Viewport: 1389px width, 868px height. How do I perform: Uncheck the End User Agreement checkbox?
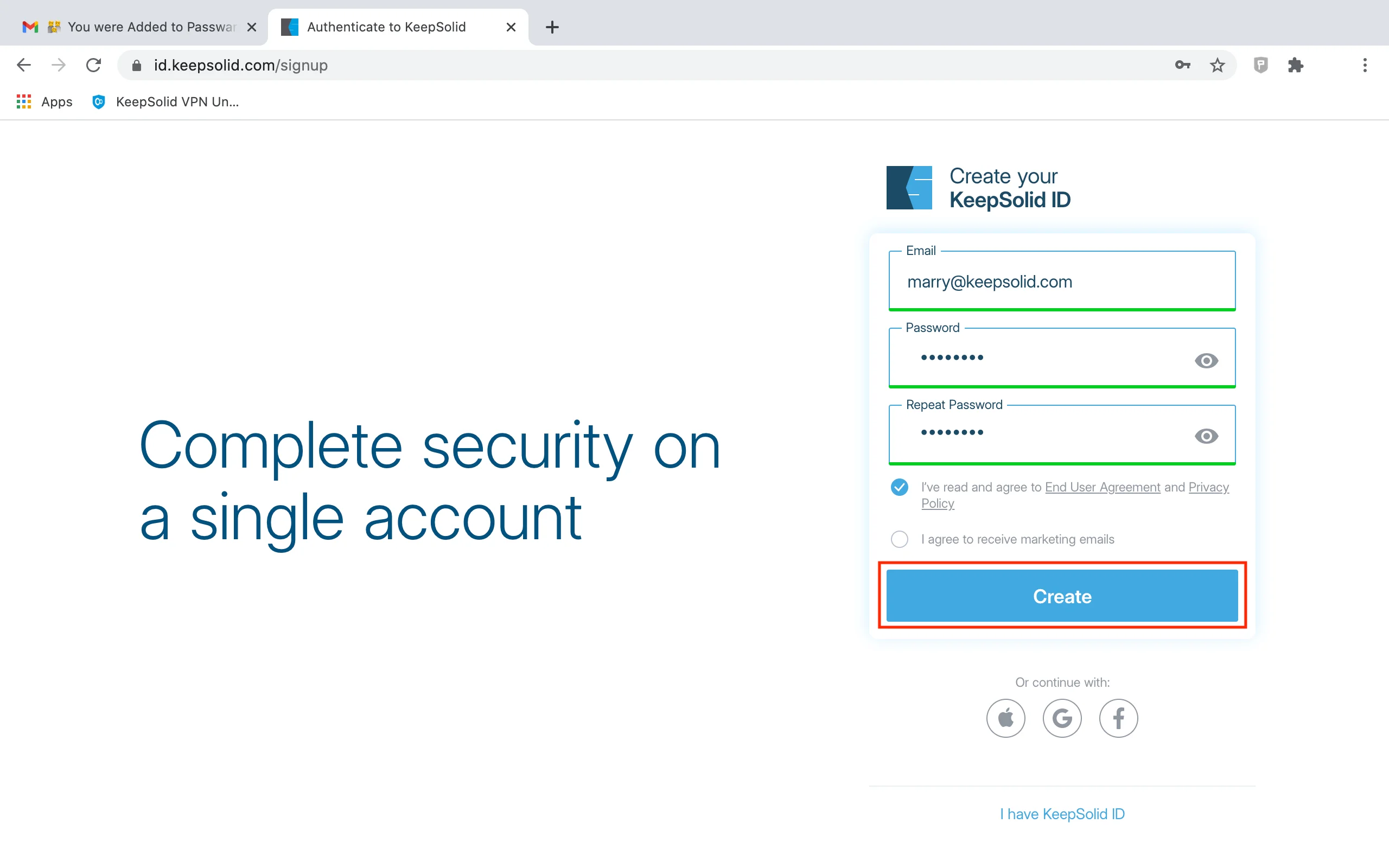pos(900,487)
